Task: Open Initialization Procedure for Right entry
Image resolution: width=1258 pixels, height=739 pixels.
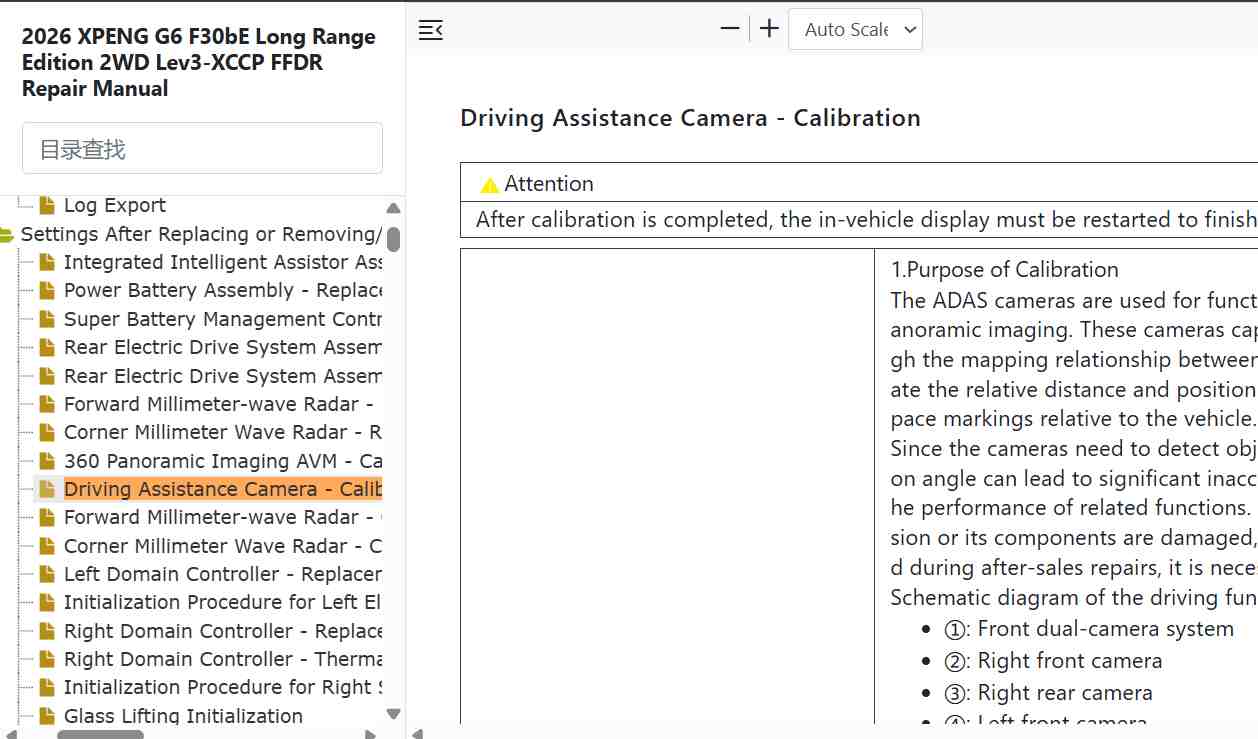Action: coord(223,687)
